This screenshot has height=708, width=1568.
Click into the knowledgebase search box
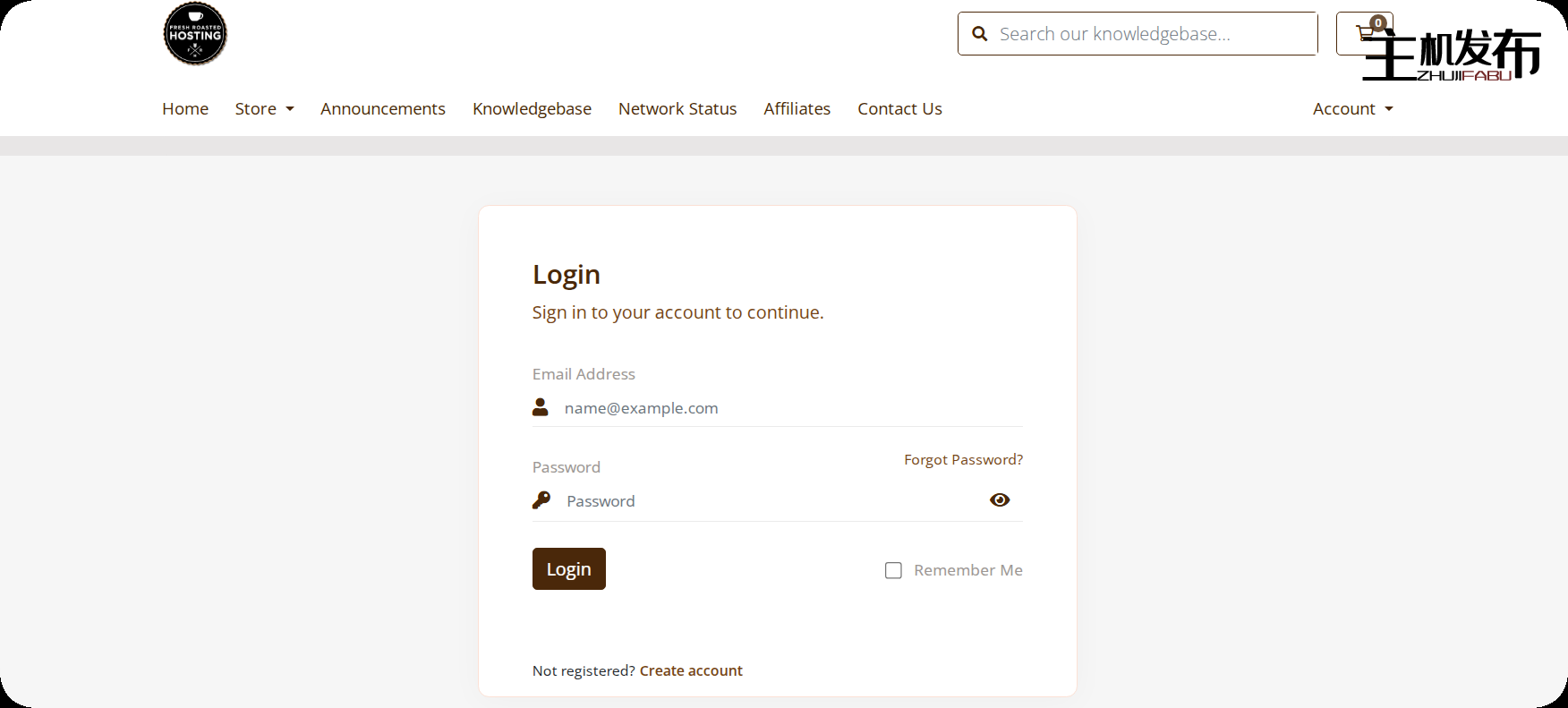pyautogui.click(x=1150, y=34)
